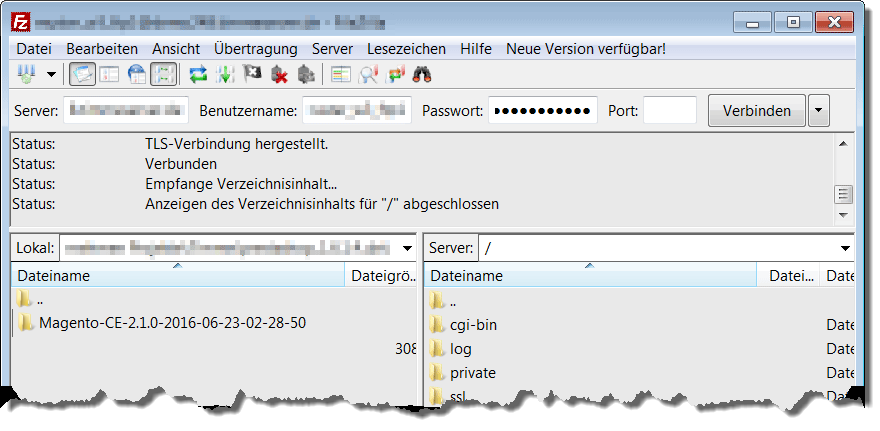Click the Passwort input field
The height and width of the screenshot is (431, 880).
coord(543,110)
